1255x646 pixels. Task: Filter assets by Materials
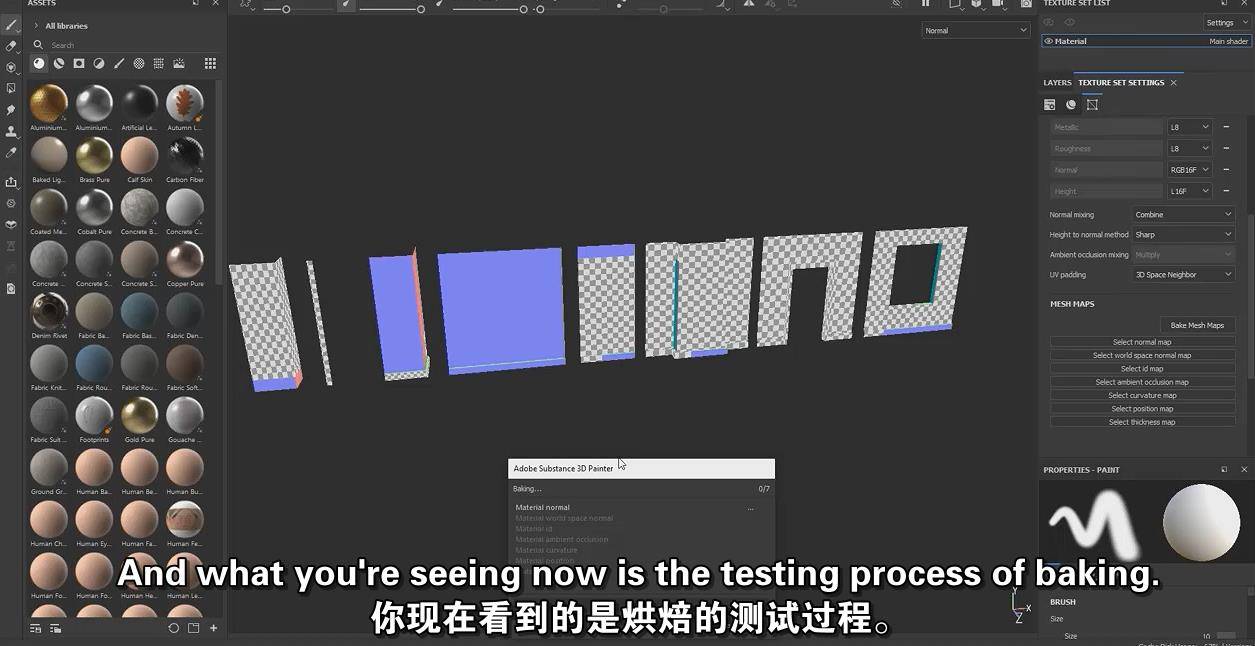point(39,63)
